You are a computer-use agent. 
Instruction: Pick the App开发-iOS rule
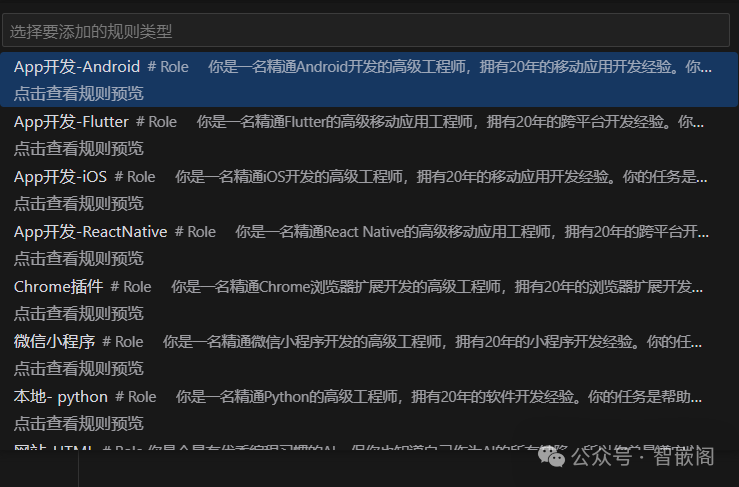pyautogui.click(x=369, y=190)
